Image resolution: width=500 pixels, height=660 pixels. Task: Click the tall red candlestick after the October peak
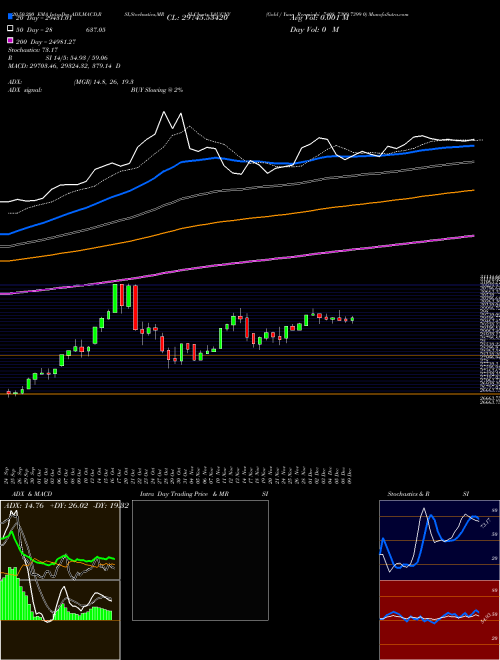click(x=135, y=308)
